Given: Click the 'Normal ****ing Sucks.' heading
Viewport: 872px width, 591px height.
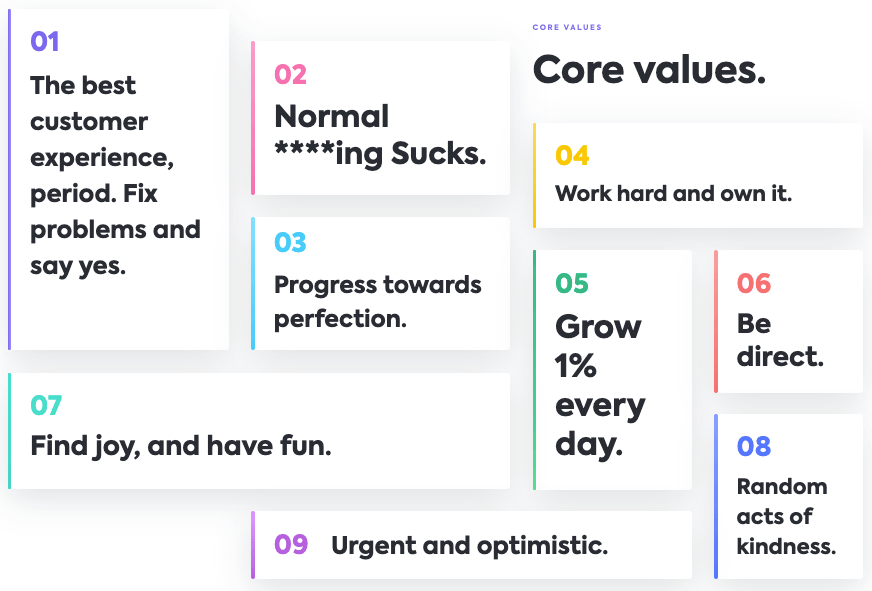Looking at the screenshot, I should point(380,135).
